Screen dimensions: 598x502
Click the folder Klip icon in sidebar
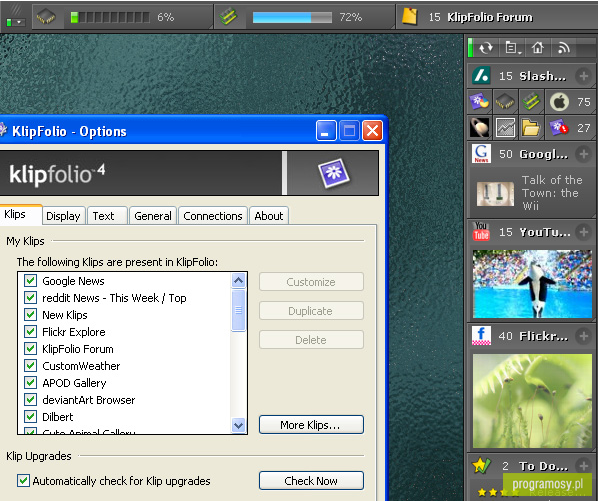(x=531, y=128)
